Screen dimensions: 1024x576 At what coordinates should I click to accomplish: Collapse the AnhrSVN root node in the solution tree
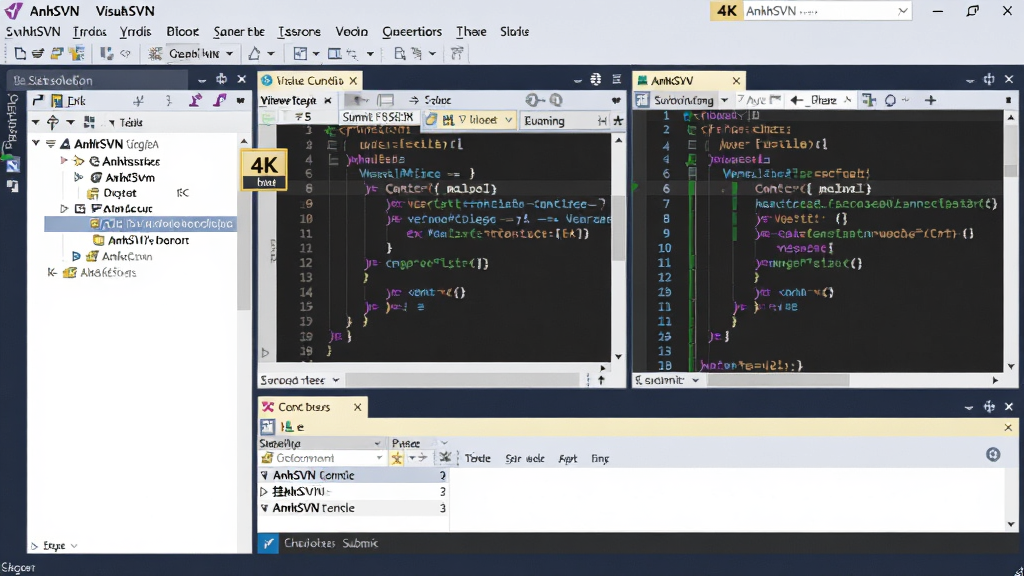click(x=36, y=144)
